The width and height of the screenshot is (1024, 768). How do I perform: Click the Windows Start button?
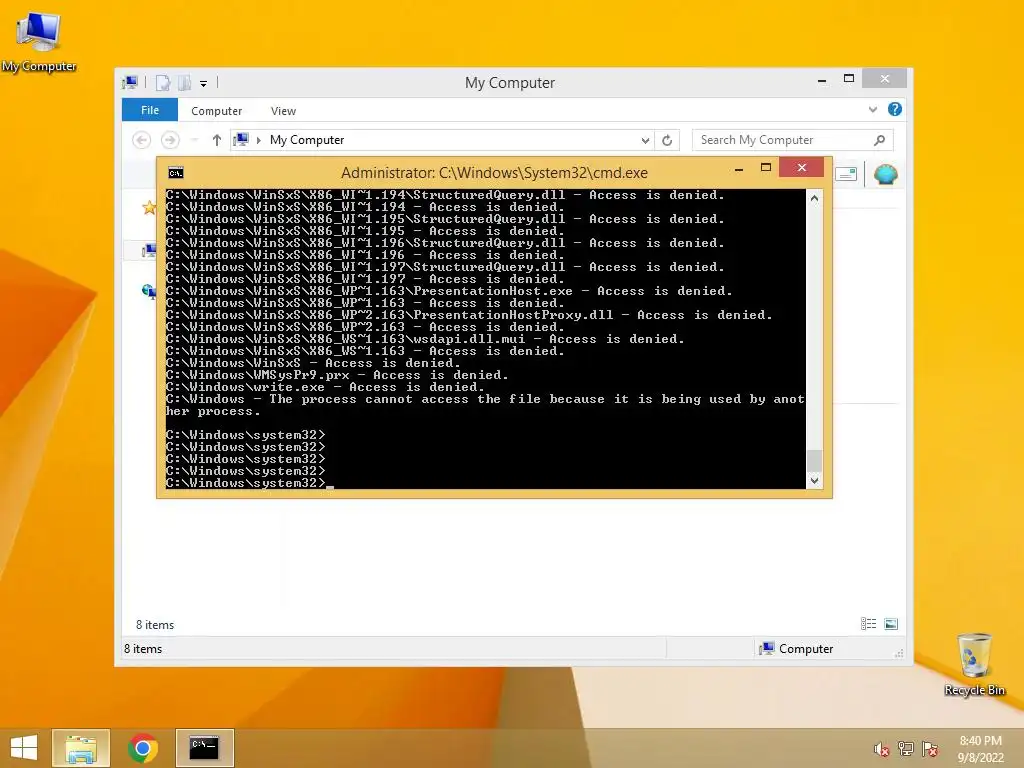click(x=24, y=748)
